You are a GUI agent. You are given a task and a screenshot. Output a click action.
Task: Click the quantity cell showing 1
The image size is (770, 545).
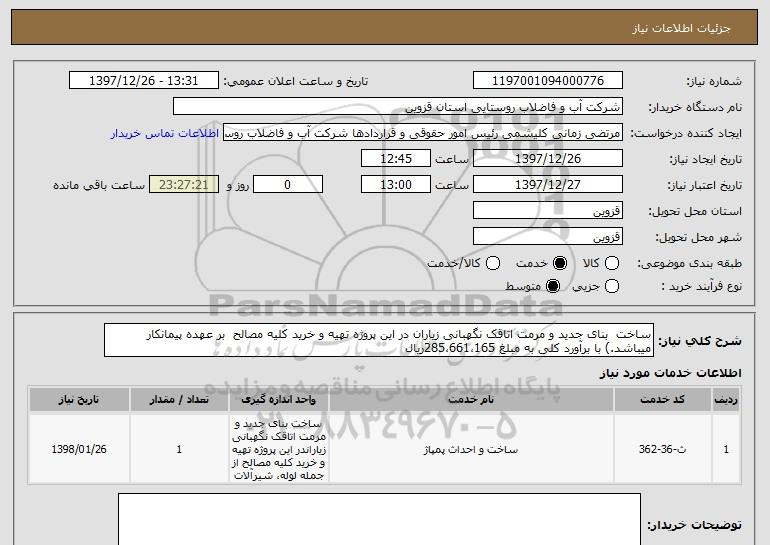[179, 449]
